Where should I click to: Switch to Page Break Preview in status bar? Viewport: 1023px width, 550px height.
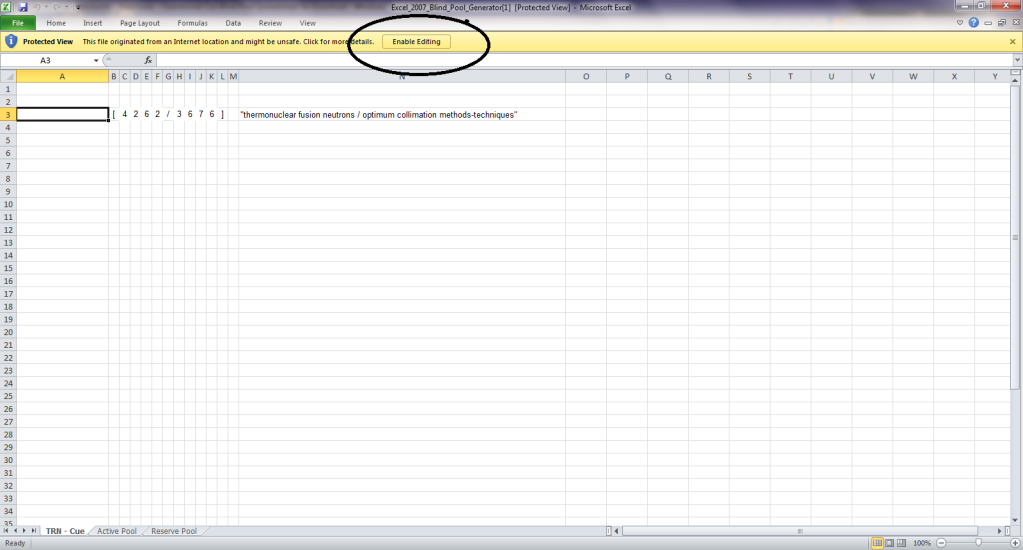[901, 543]
